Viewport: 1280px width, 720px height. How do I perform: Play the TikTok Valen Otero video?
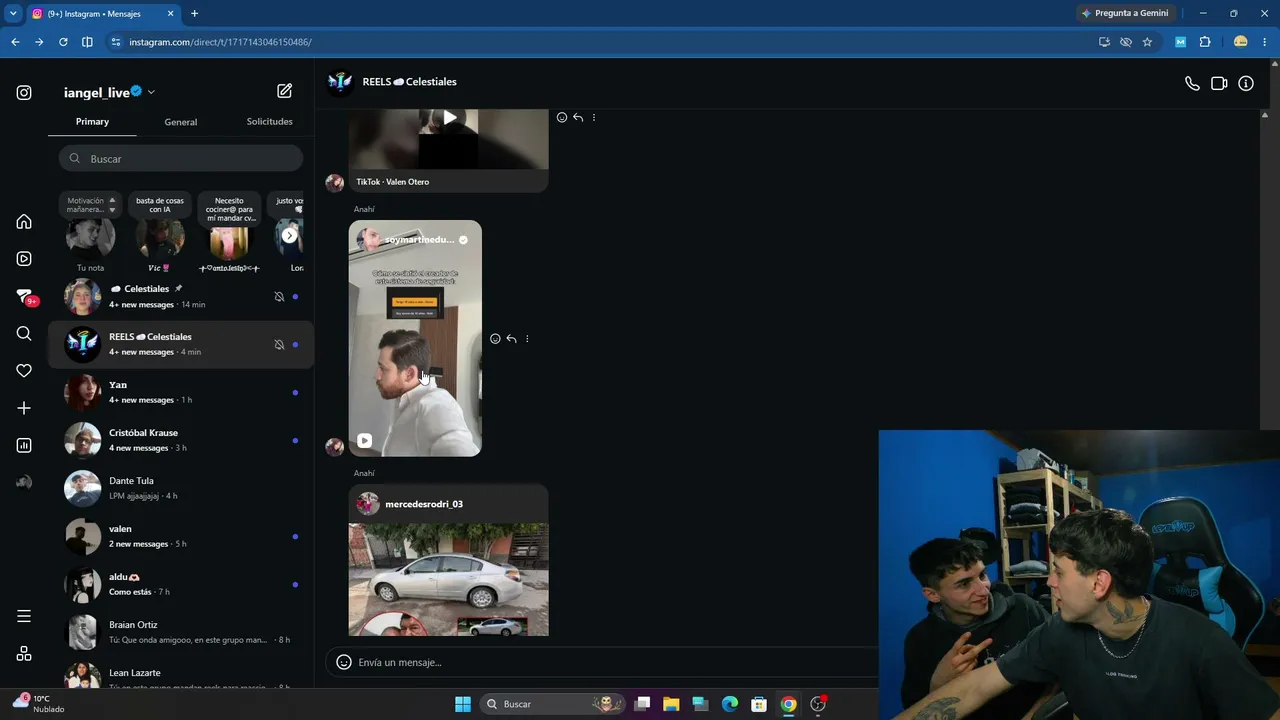click(450, 118)
